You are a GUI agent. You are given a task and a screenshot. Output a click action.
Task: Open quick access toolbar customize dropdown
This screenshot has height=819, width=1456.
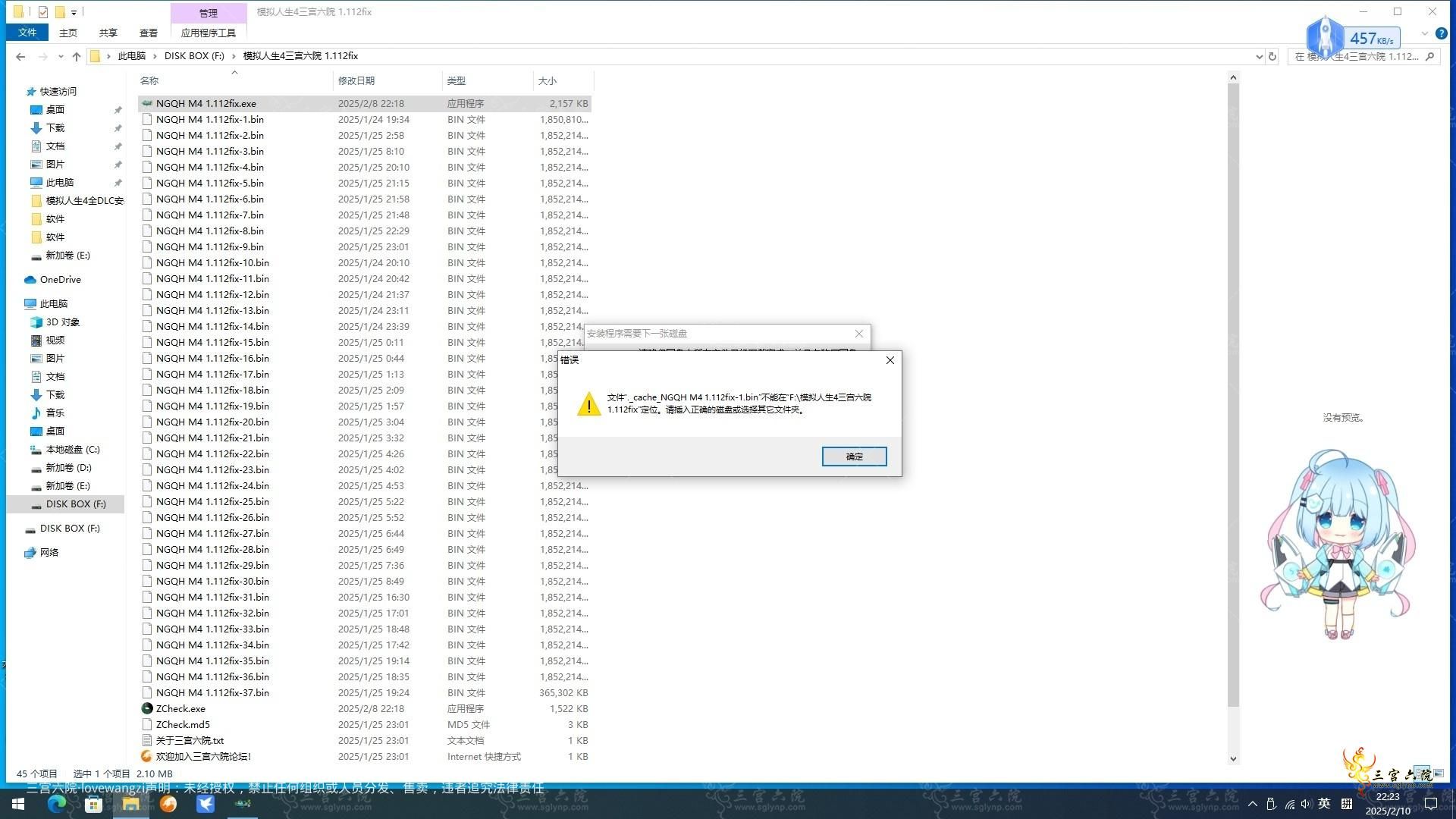74,12
